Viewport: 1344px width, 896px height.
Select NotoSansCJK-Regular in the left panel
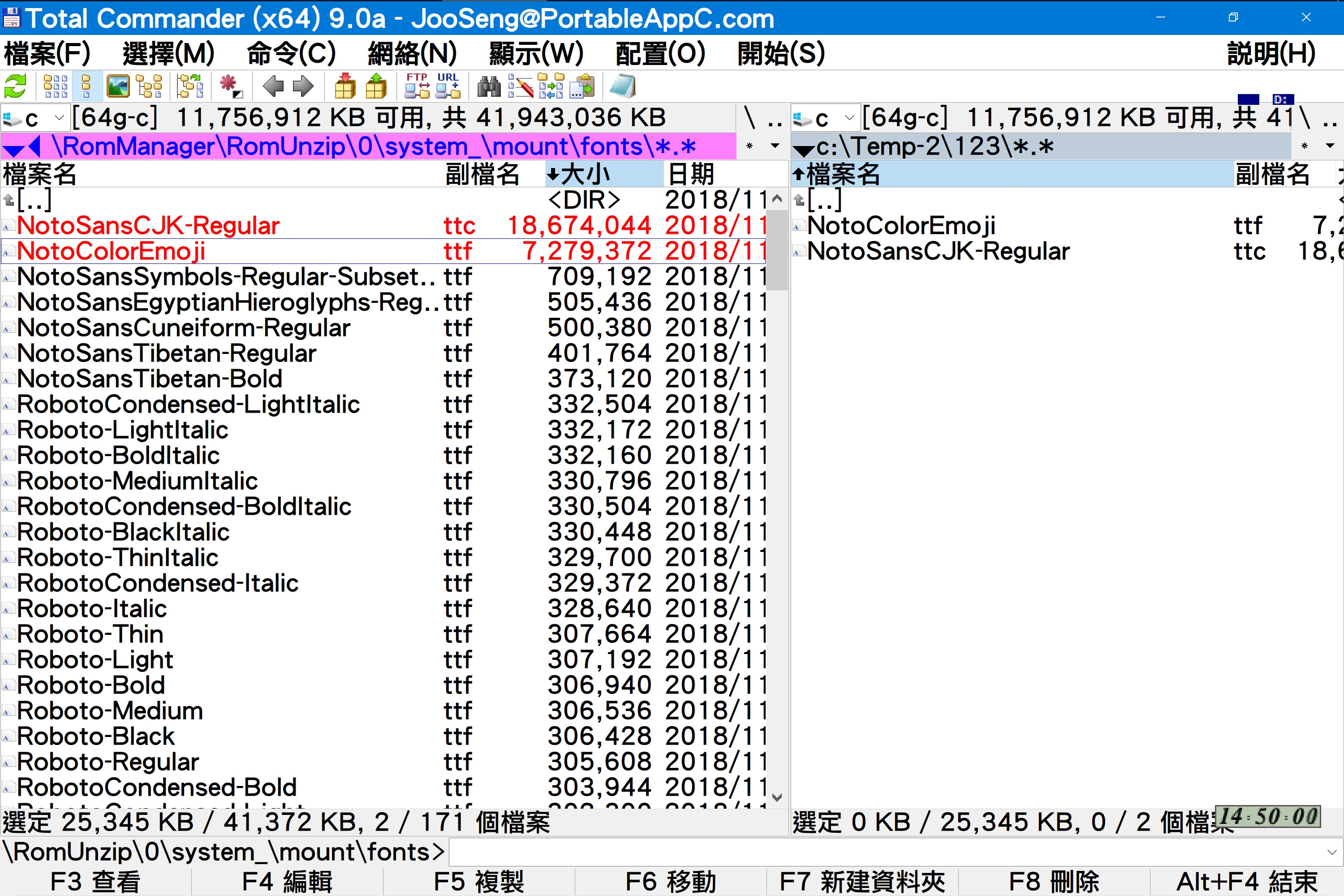(383, 226)
